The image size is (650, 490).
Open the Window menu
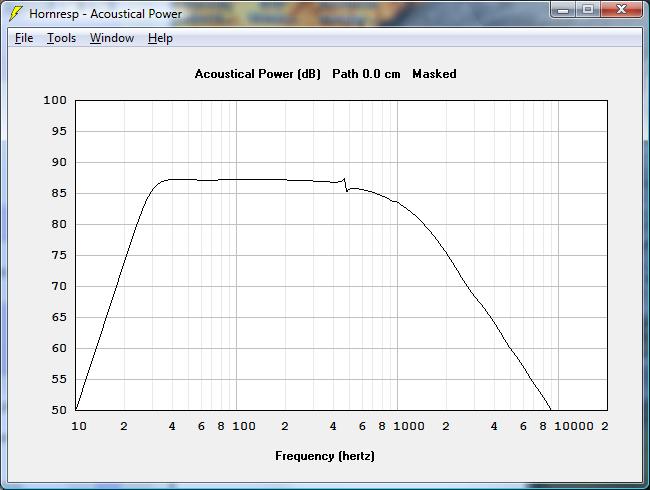(x=112, y=38)
